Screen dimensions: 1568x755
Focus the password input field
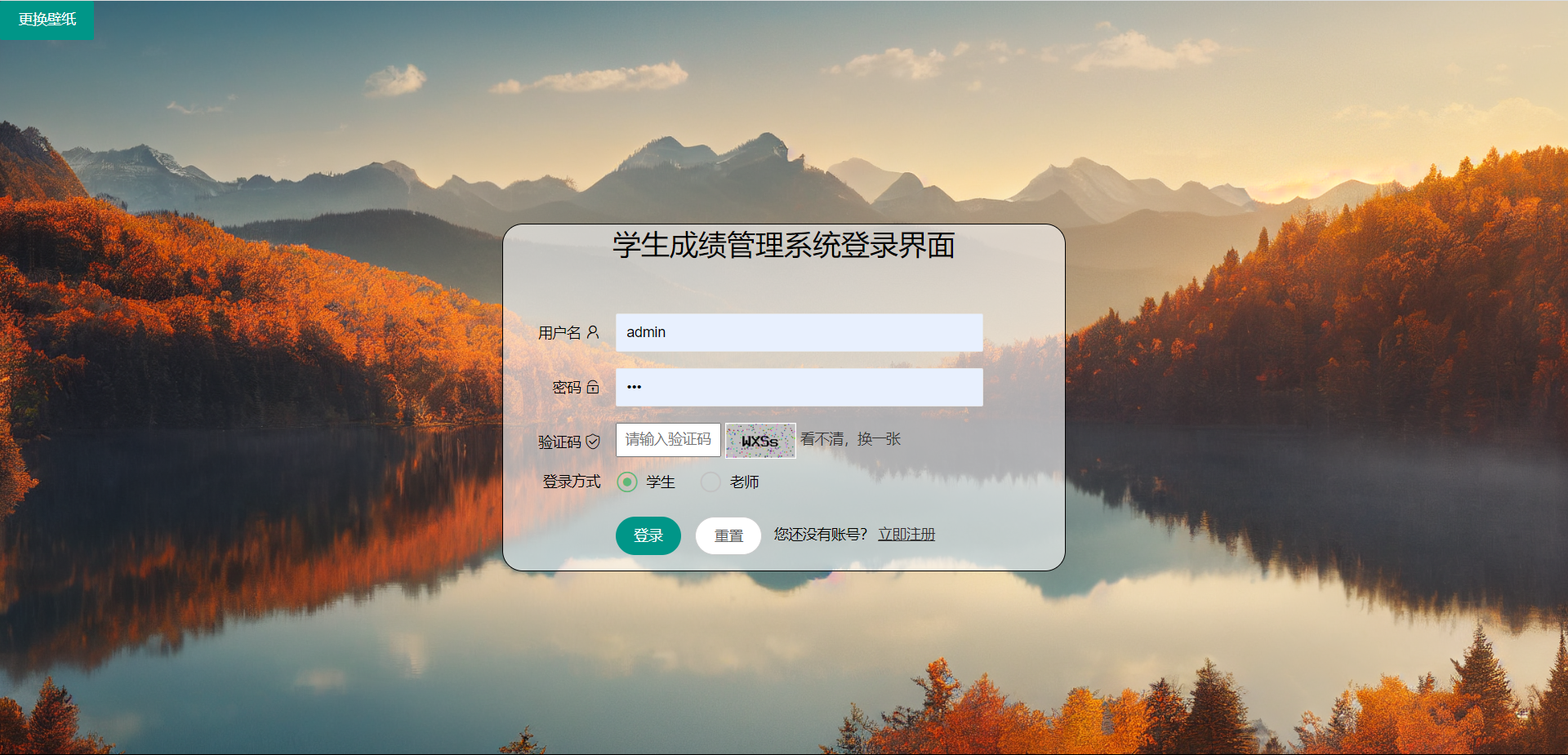[x=800, y=387]
